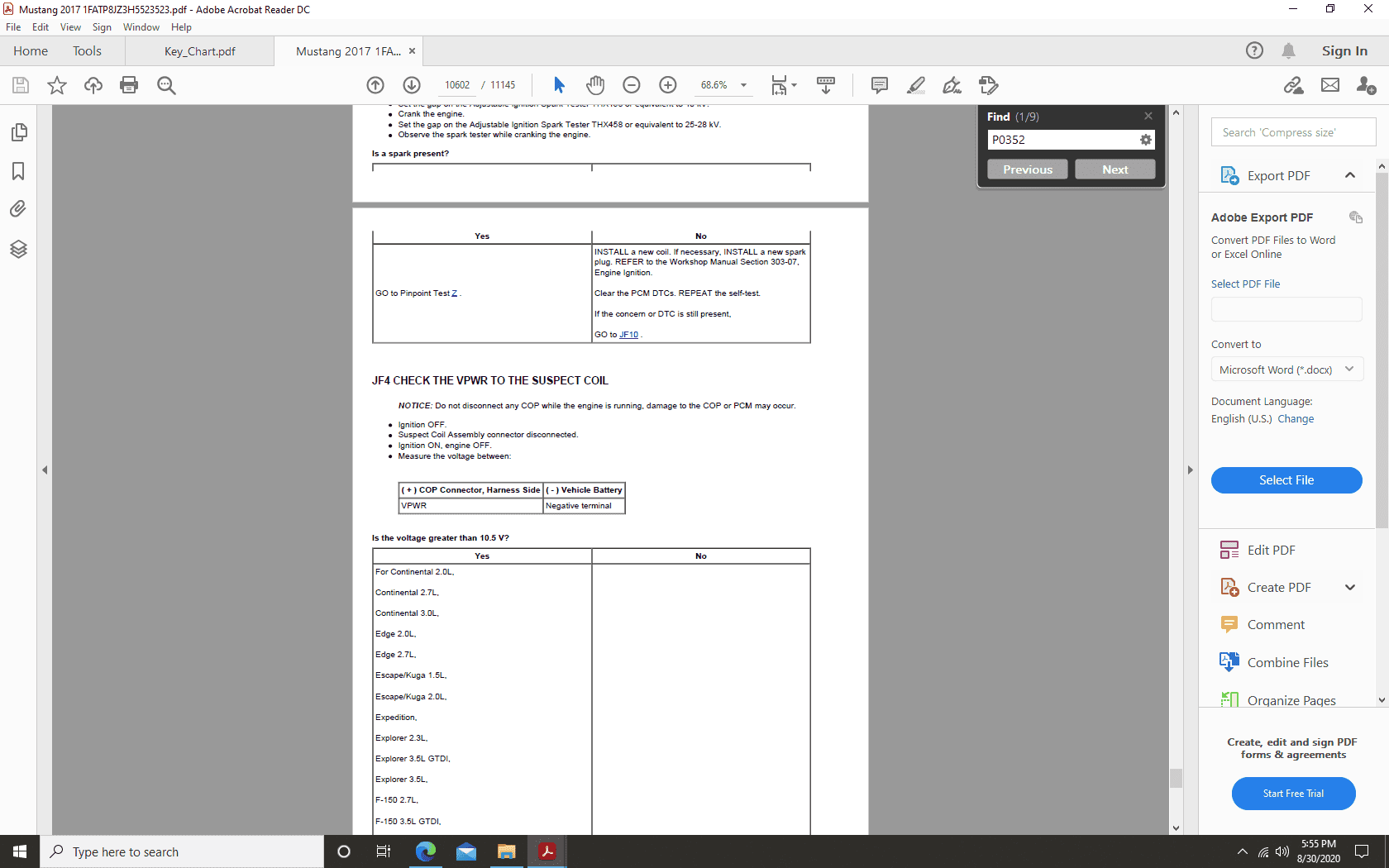Collapse the right tools pane arrow

1191,470
